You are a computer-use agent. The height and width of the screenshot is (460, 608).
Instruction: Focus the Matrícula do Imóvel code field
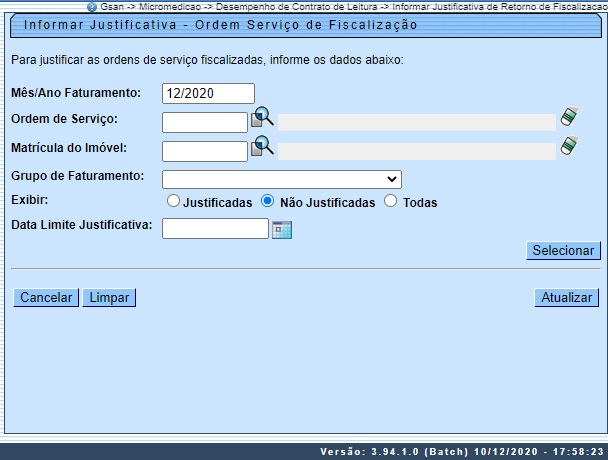pyautogui.click(x=205, y=151)
